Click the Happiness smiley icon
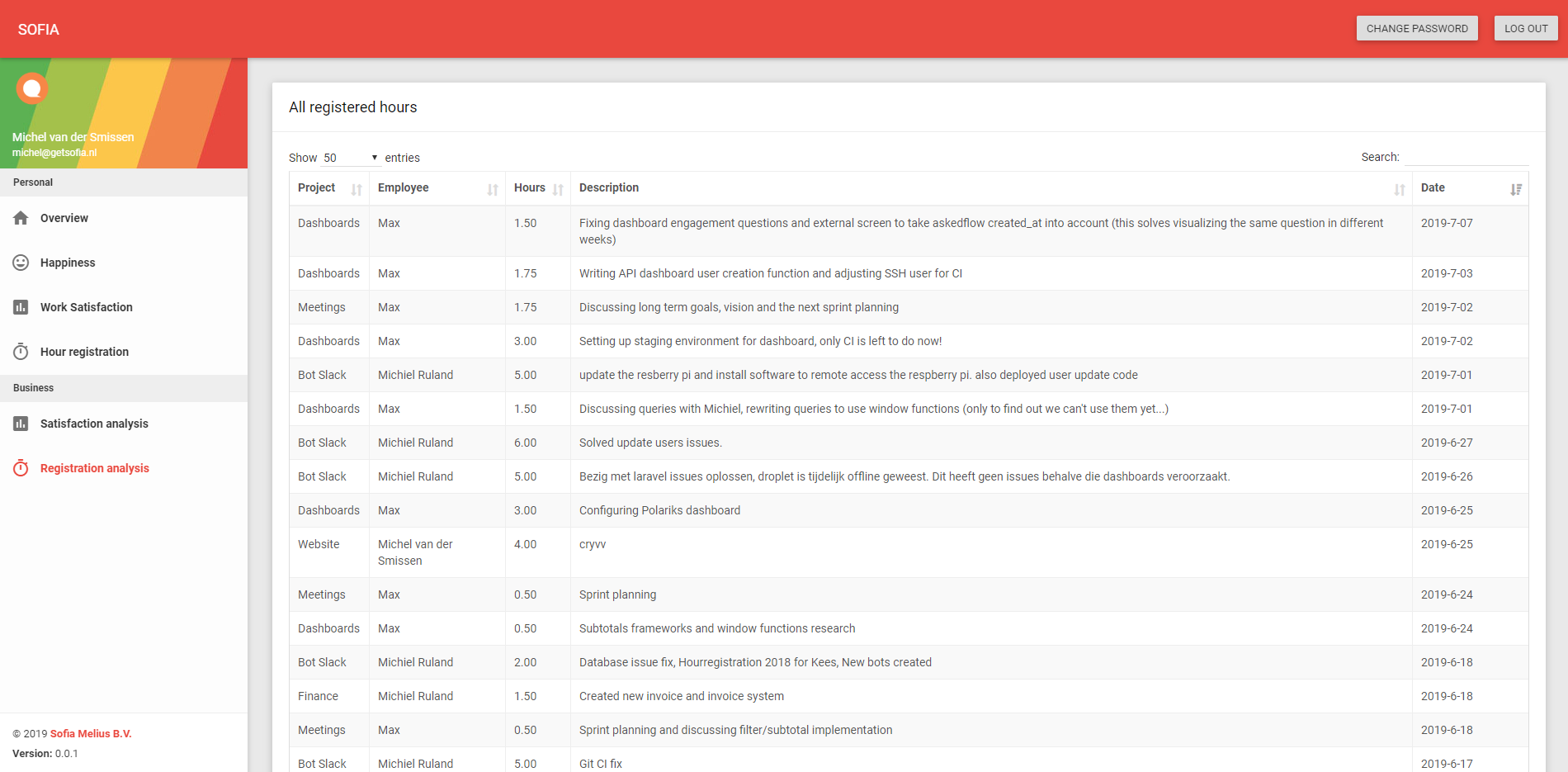 tap(21, 263)
